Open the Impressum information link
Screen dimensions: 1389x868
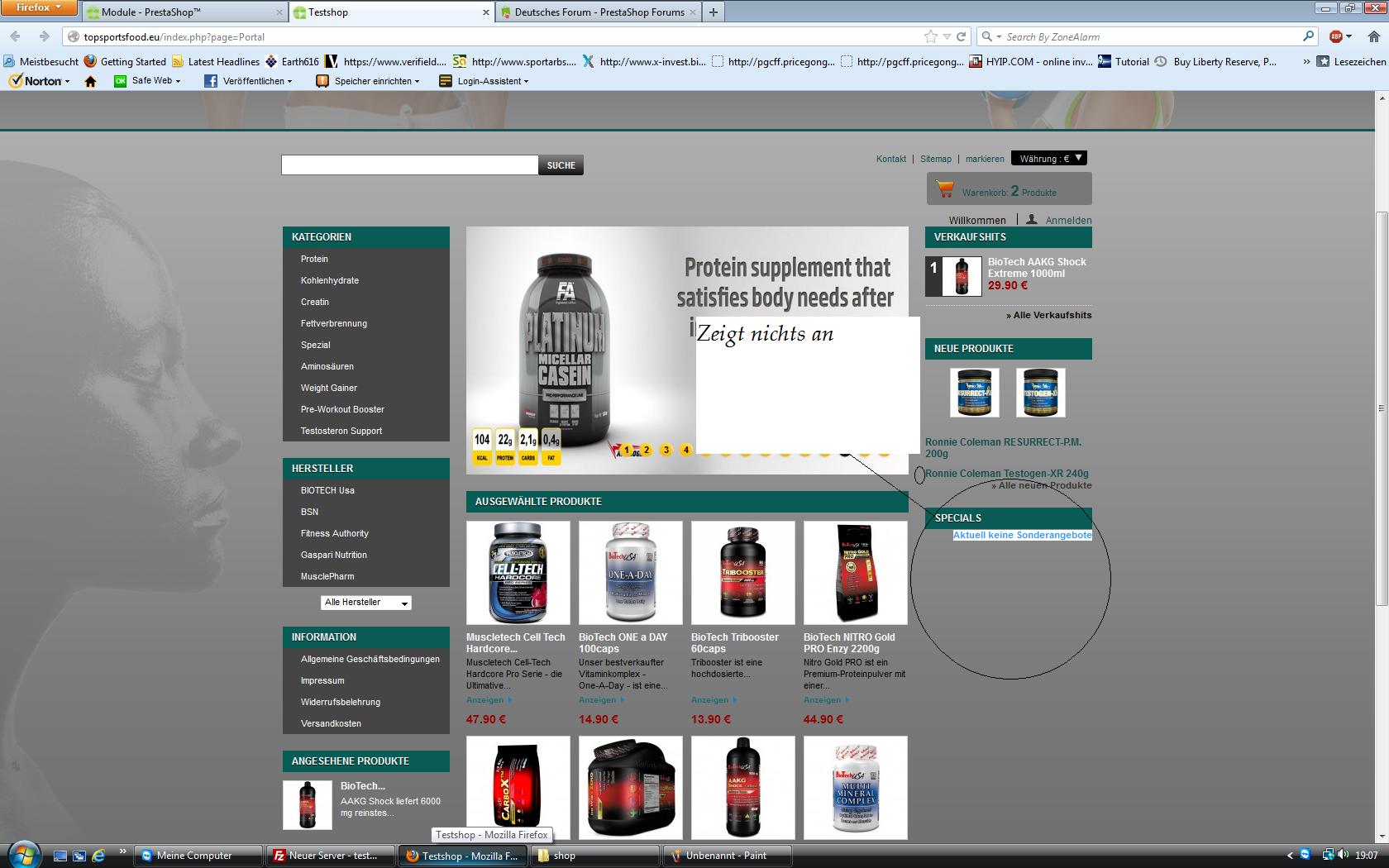point(322,680)
